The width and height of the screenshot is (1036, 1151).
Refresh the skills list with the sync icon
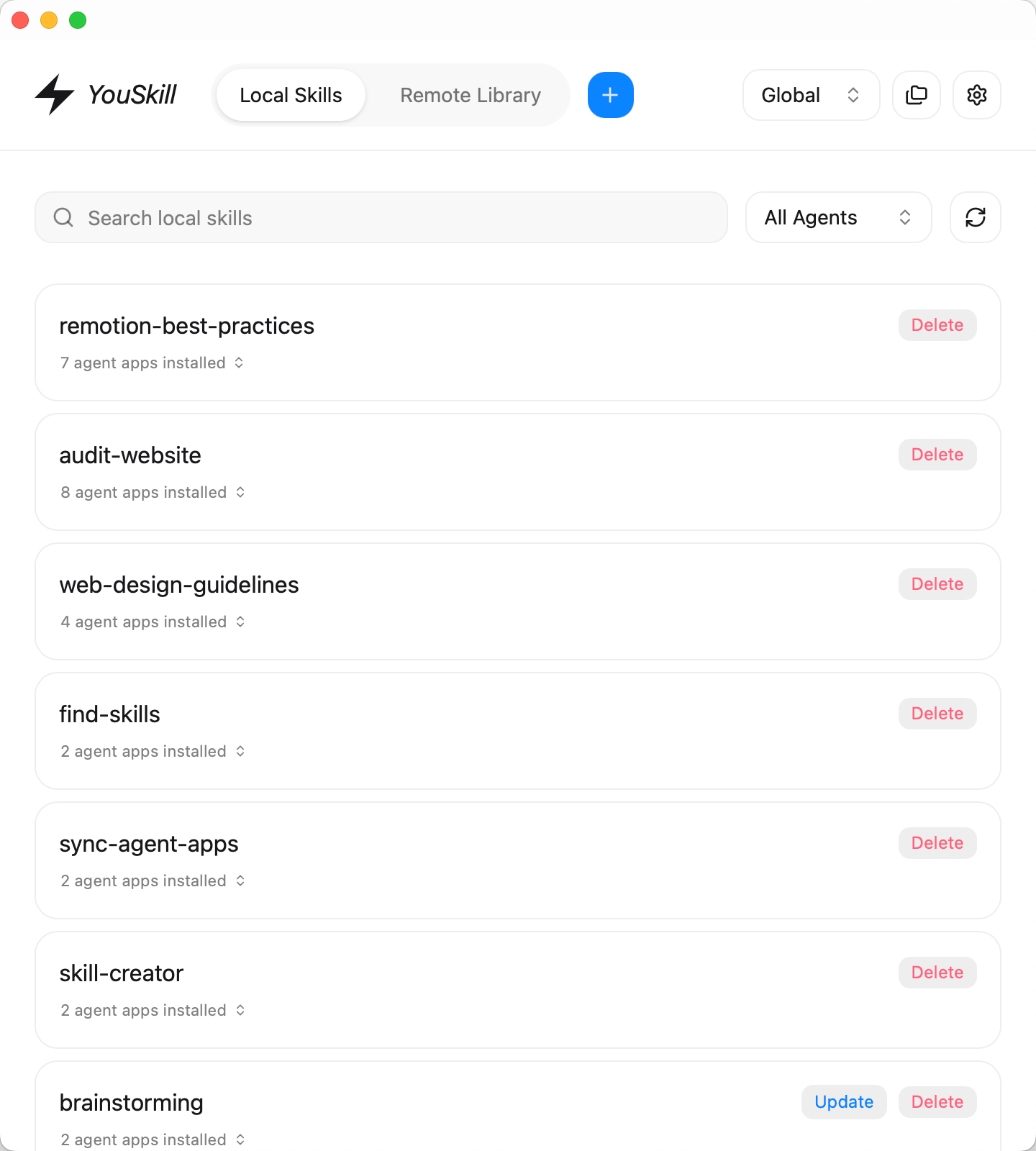tap(975, 217)
